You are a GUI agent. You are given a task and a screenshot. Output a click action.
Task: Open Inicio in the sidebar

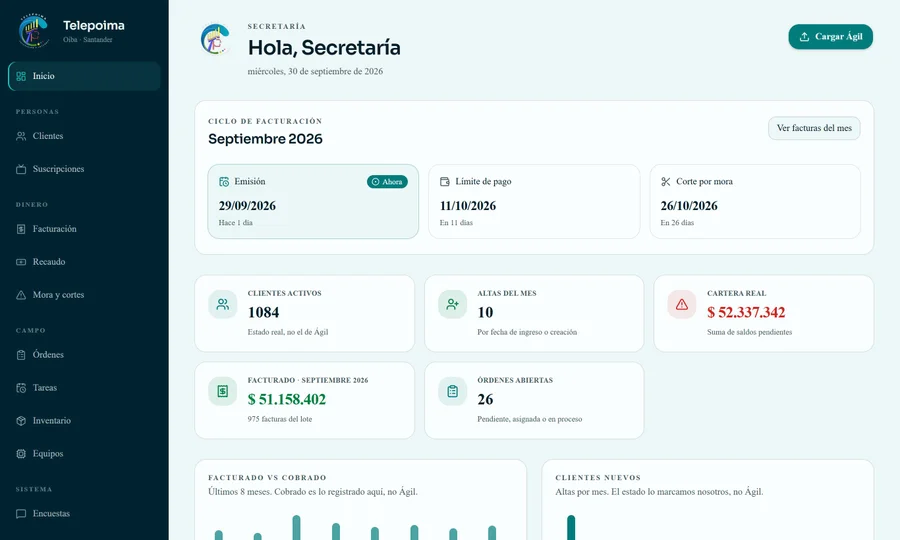tap(84, 76)
